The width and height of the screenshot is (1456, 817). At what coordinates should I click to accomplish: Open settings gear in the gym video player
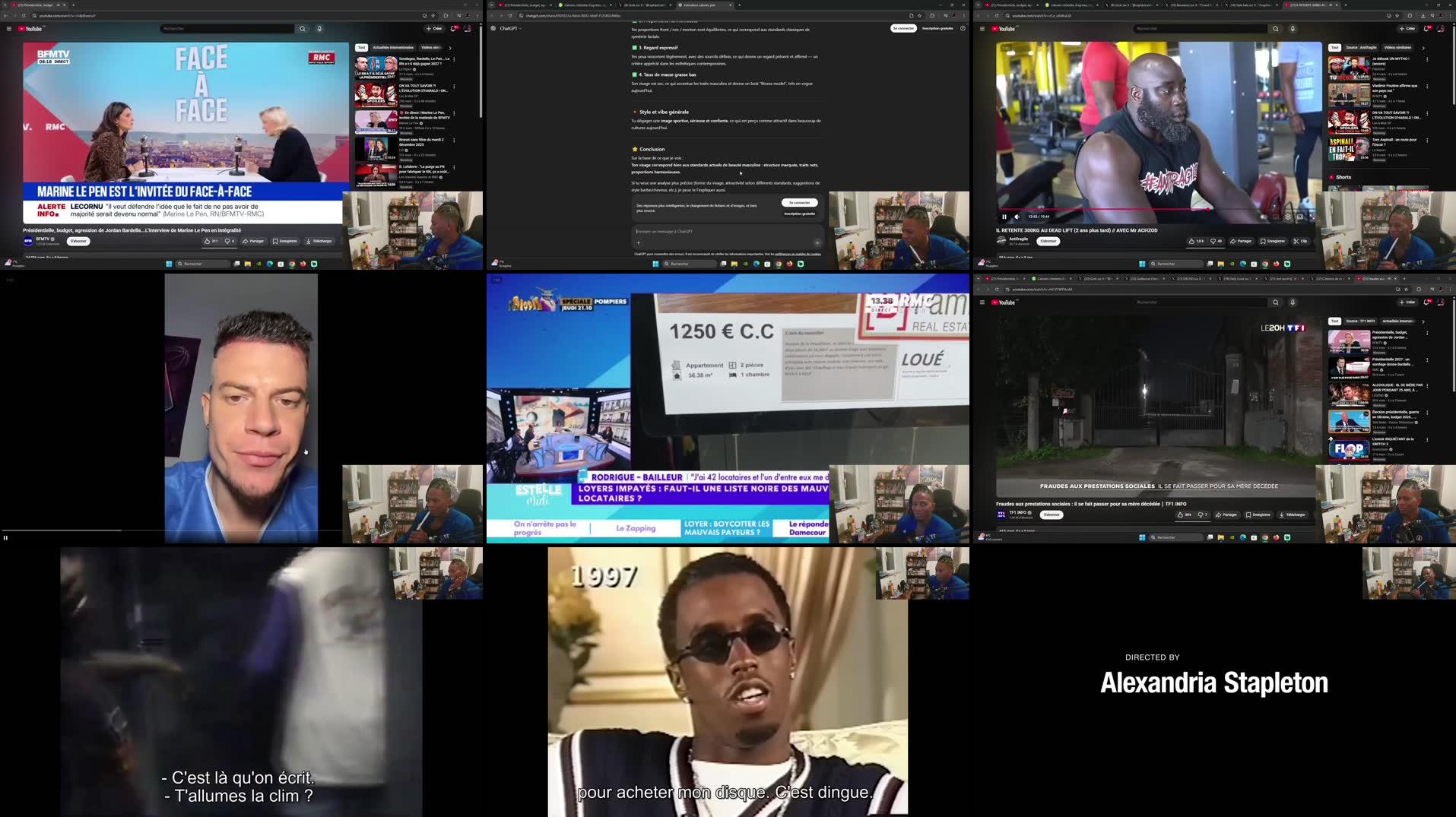point(1287,217)
